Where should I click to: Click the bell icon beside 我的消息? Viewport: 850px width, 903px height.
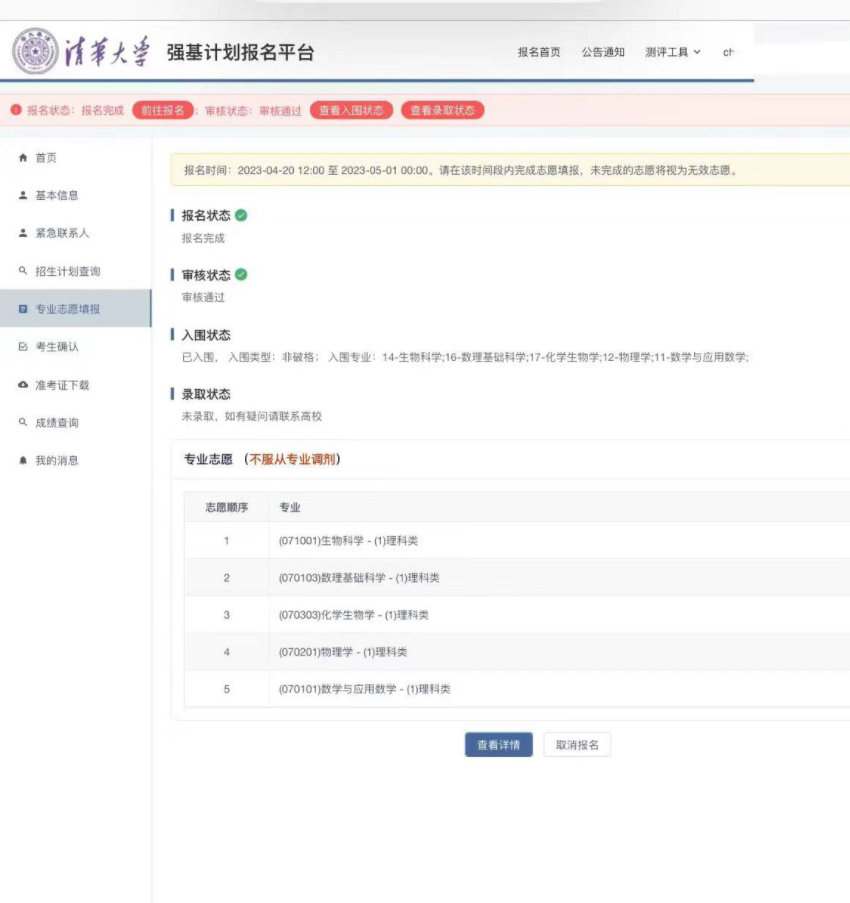23,460
